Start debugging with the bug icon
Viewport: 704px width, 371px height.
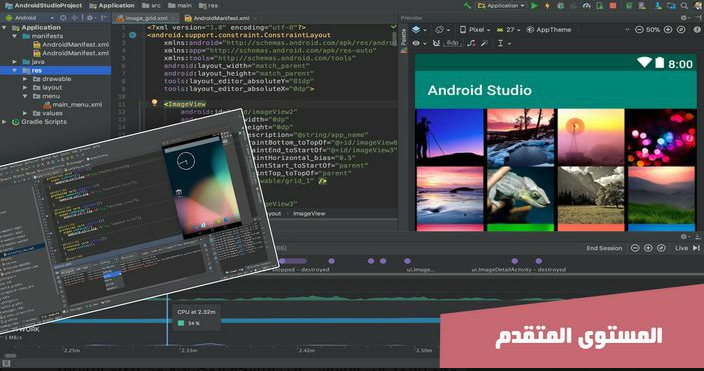[x=561, y=6]
